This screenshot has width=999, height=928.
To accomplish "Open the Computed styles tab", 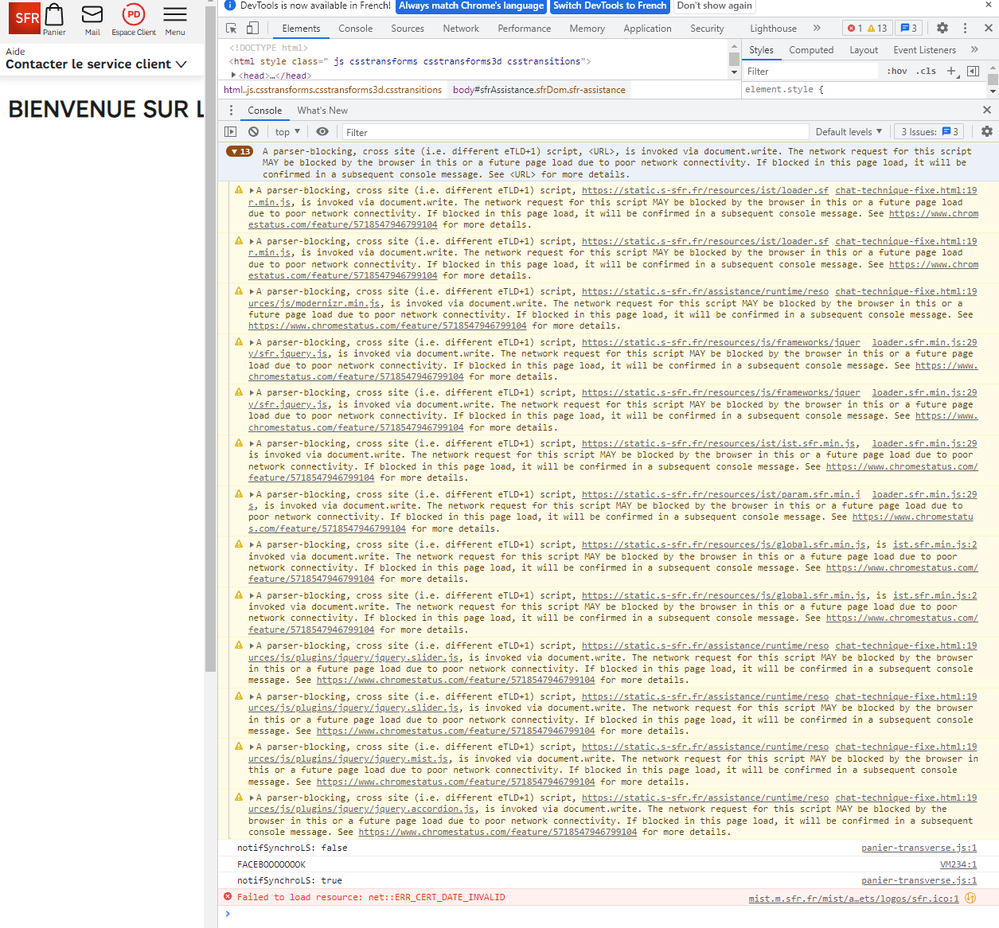I will 811,50.
